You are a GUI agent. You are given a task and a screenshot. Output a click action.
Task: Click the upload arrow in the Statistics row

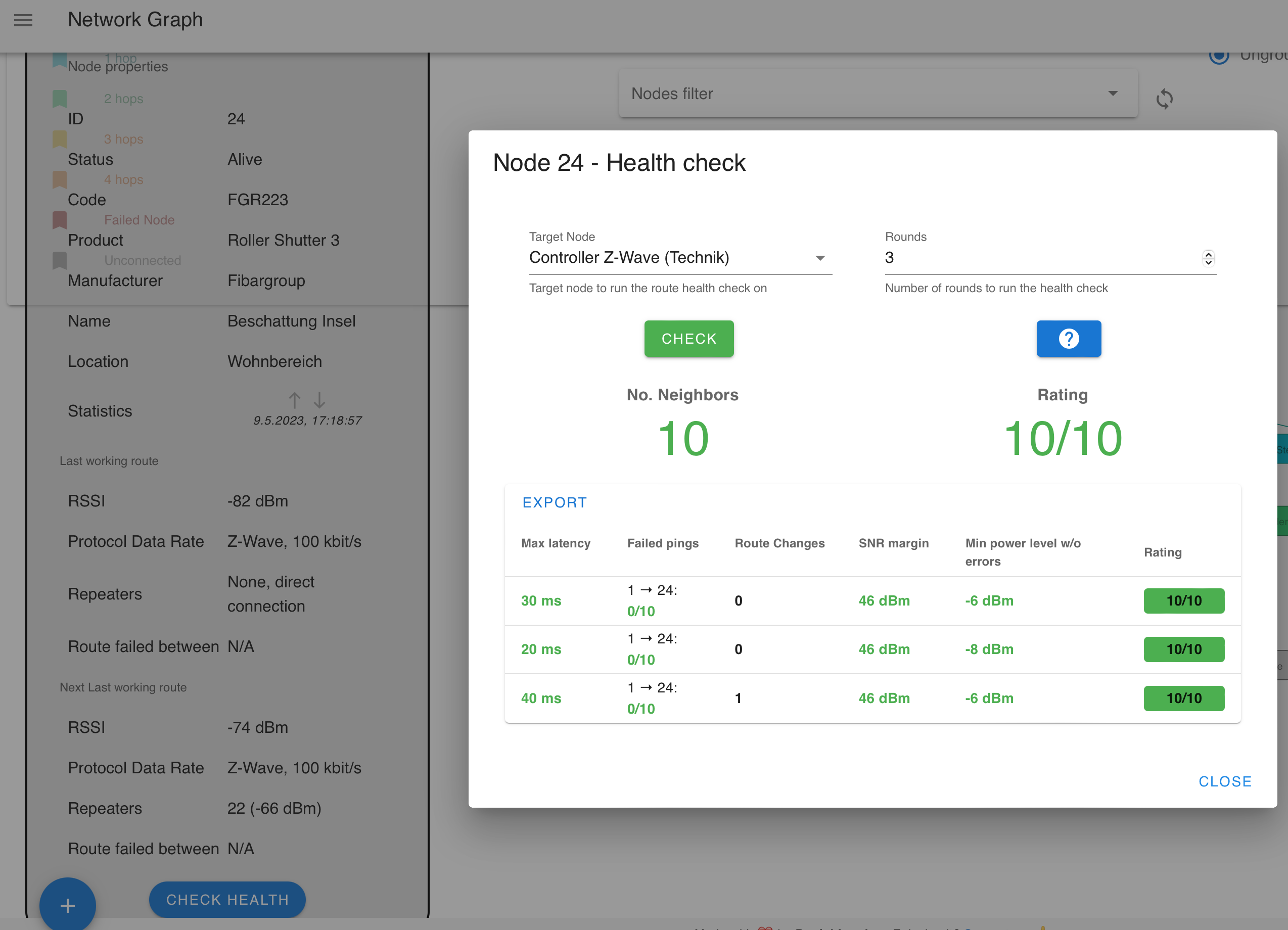[294, 400]
